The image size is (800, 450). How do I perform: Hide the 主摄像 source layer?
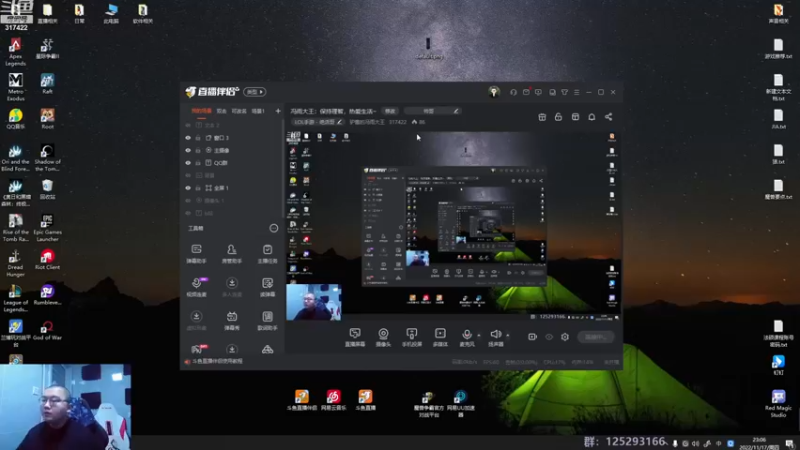click(x=188, y=151)
